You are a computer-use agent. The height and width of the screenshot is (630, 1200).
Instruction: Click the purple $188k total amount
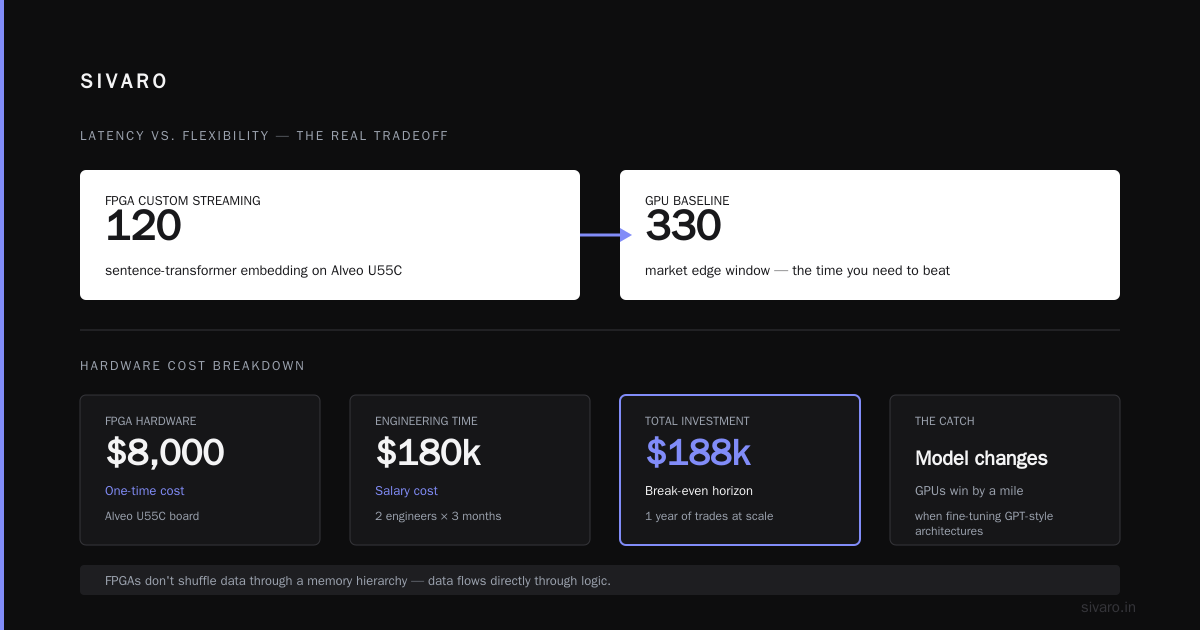(x=698, y=453)
